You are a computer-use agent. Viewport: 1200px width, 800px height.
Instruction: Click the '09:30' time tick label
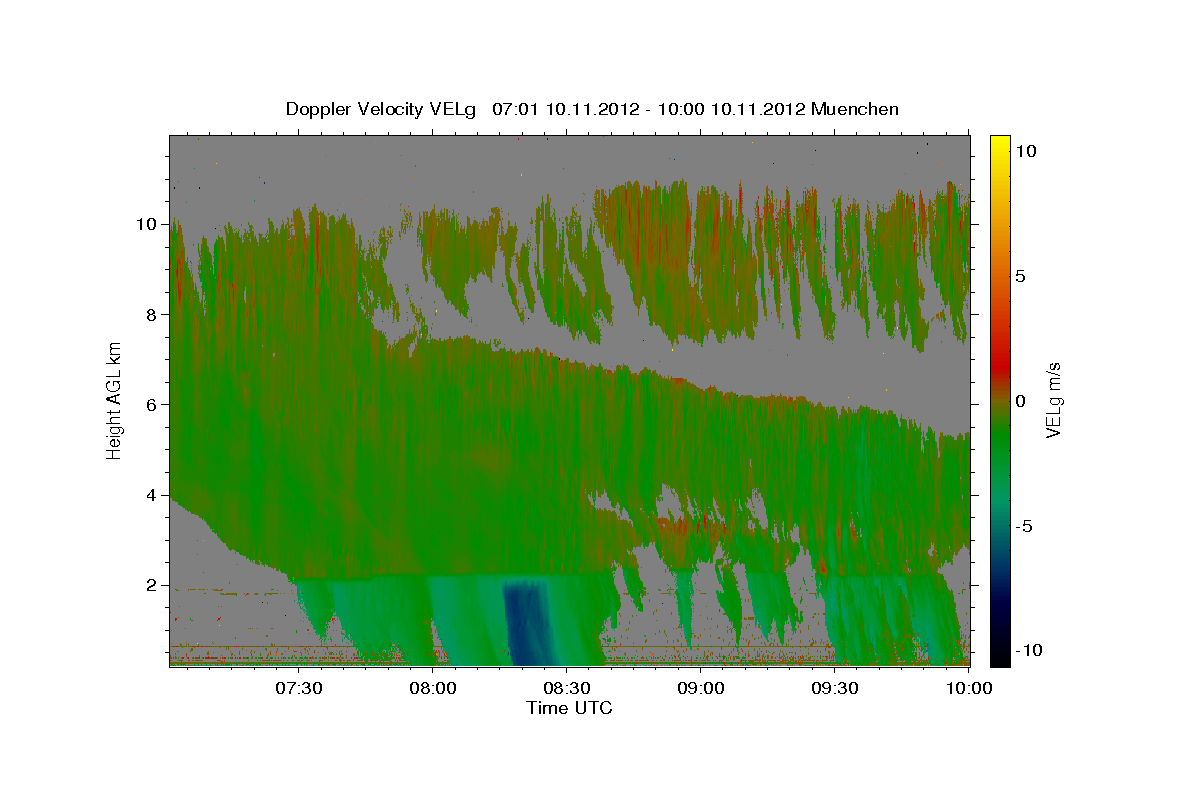click(835, 688)
